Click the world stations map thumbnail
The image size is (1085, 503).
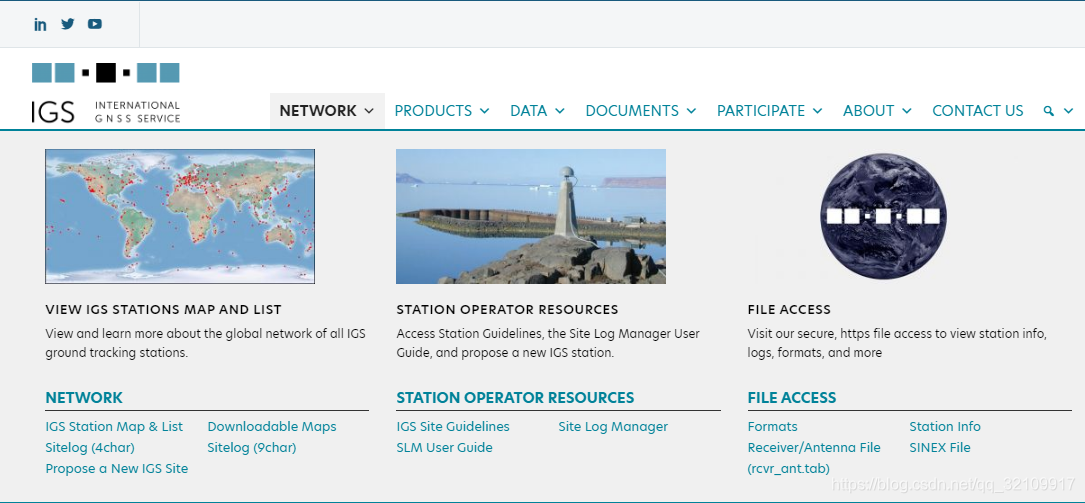180,217
